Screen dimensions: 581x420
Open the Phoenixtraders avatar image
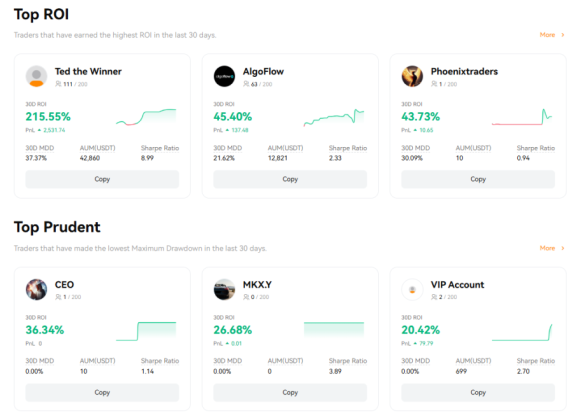412,76
